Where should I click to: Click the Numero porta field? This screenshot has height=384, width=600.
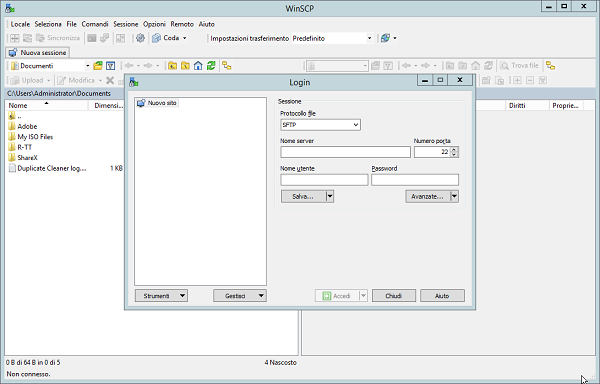click(x=432, y=152)
